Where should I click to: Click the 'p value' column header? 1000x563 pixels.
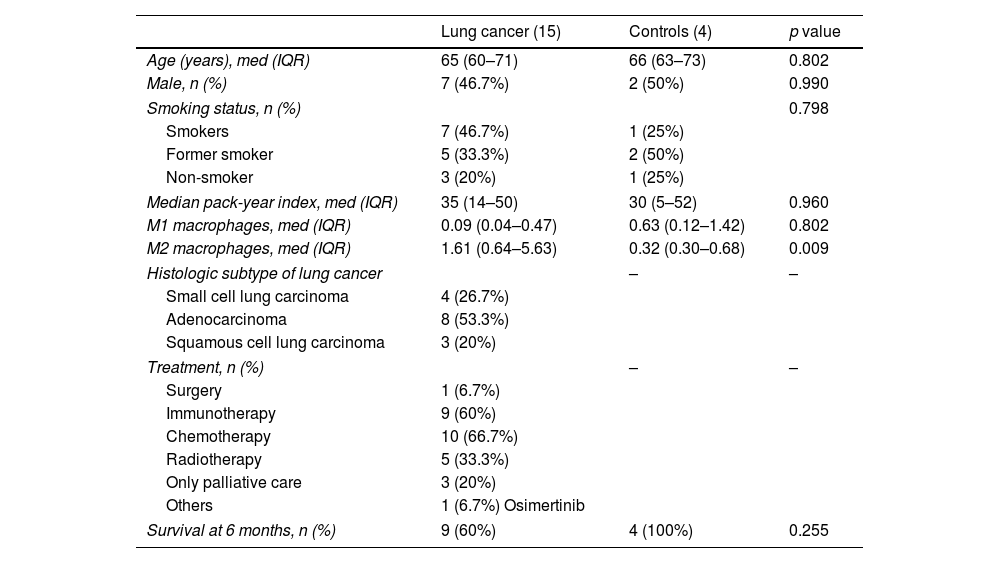pyautogui.click(x=814, y=31)
